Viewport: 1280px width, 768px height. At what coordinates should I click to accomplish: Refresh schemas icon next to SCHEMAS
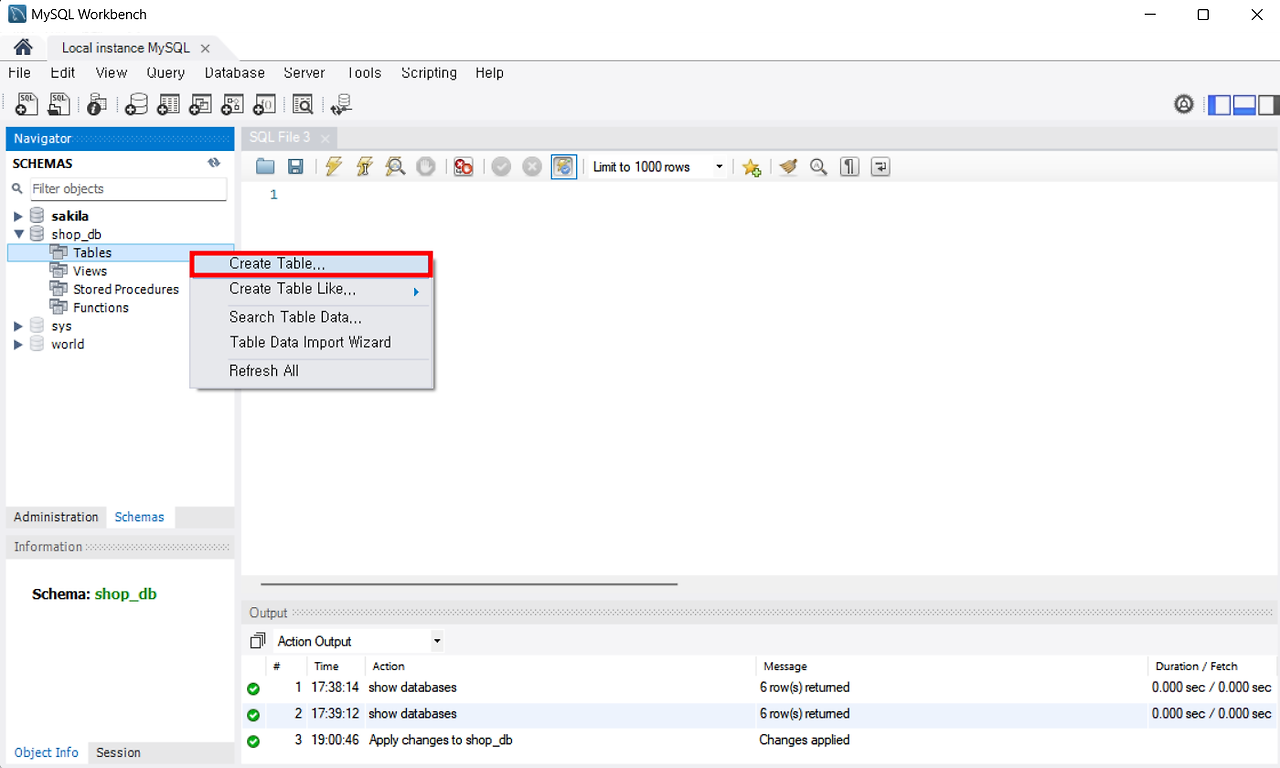tap(214, 163)
